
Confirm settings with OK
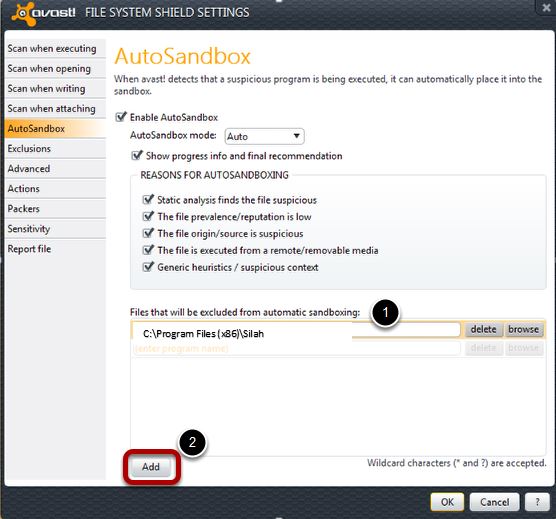(x=447, y=502)
